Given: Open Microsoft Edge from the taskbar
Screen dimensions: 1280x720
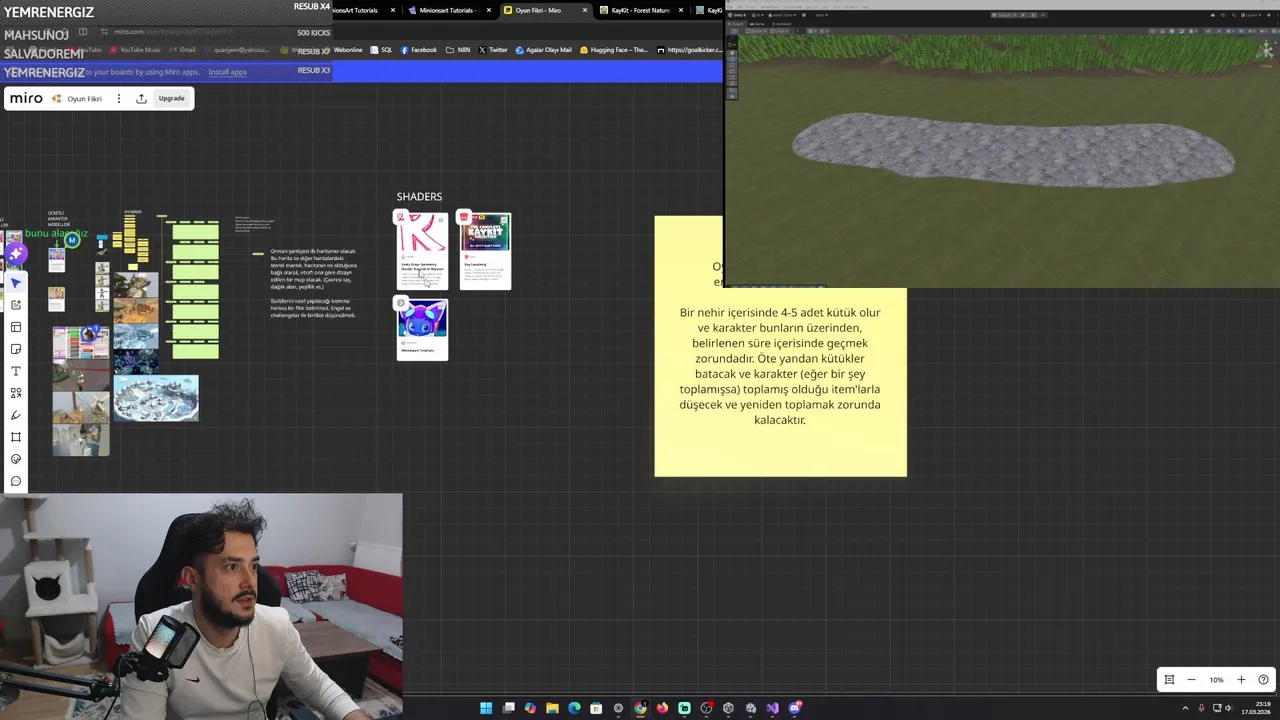Looking at the screenshot, I should pyautogui.click(x=574, y=708).
